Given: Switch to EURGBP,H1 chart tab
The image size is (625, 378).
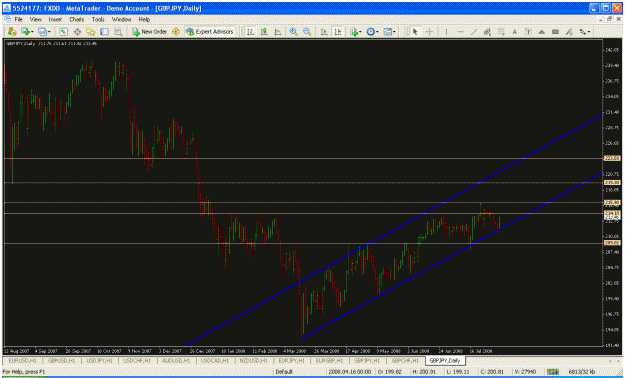Looking at the screenshot, I should 330,360.
